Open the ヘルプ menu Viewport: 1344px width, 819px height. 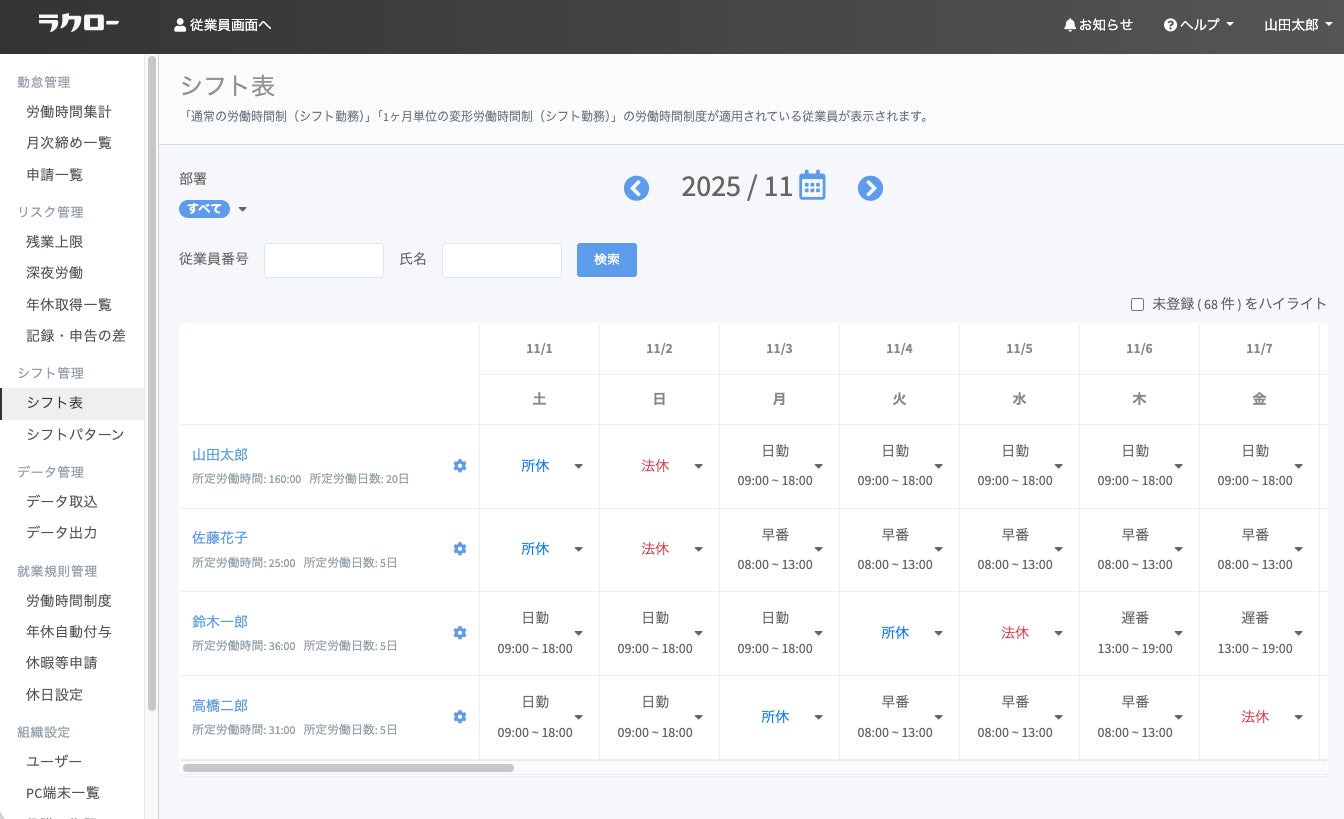click(1198, 25)
